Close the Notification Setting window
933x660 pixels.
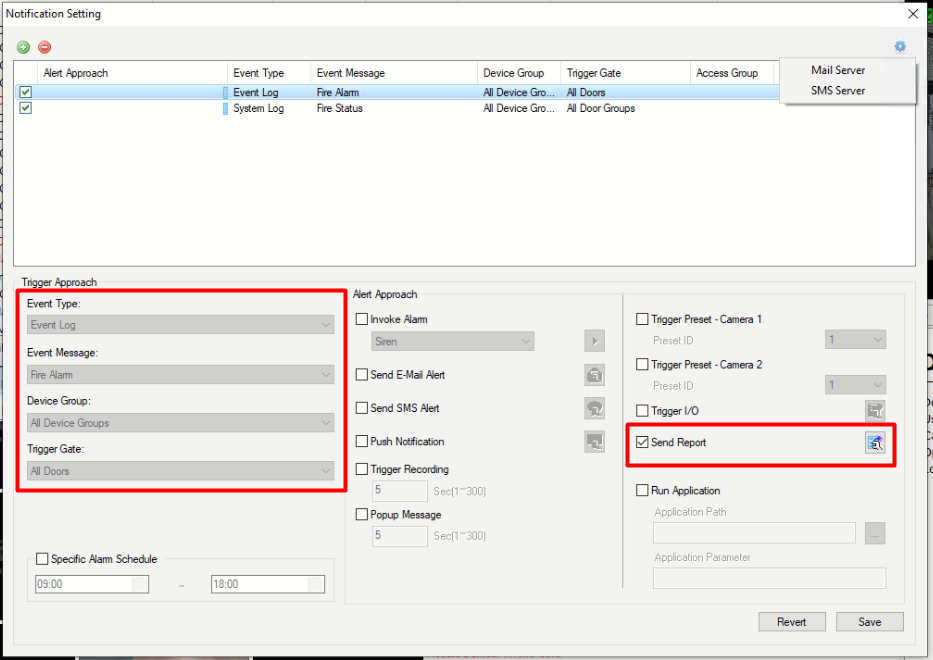(x=913, y=14)
